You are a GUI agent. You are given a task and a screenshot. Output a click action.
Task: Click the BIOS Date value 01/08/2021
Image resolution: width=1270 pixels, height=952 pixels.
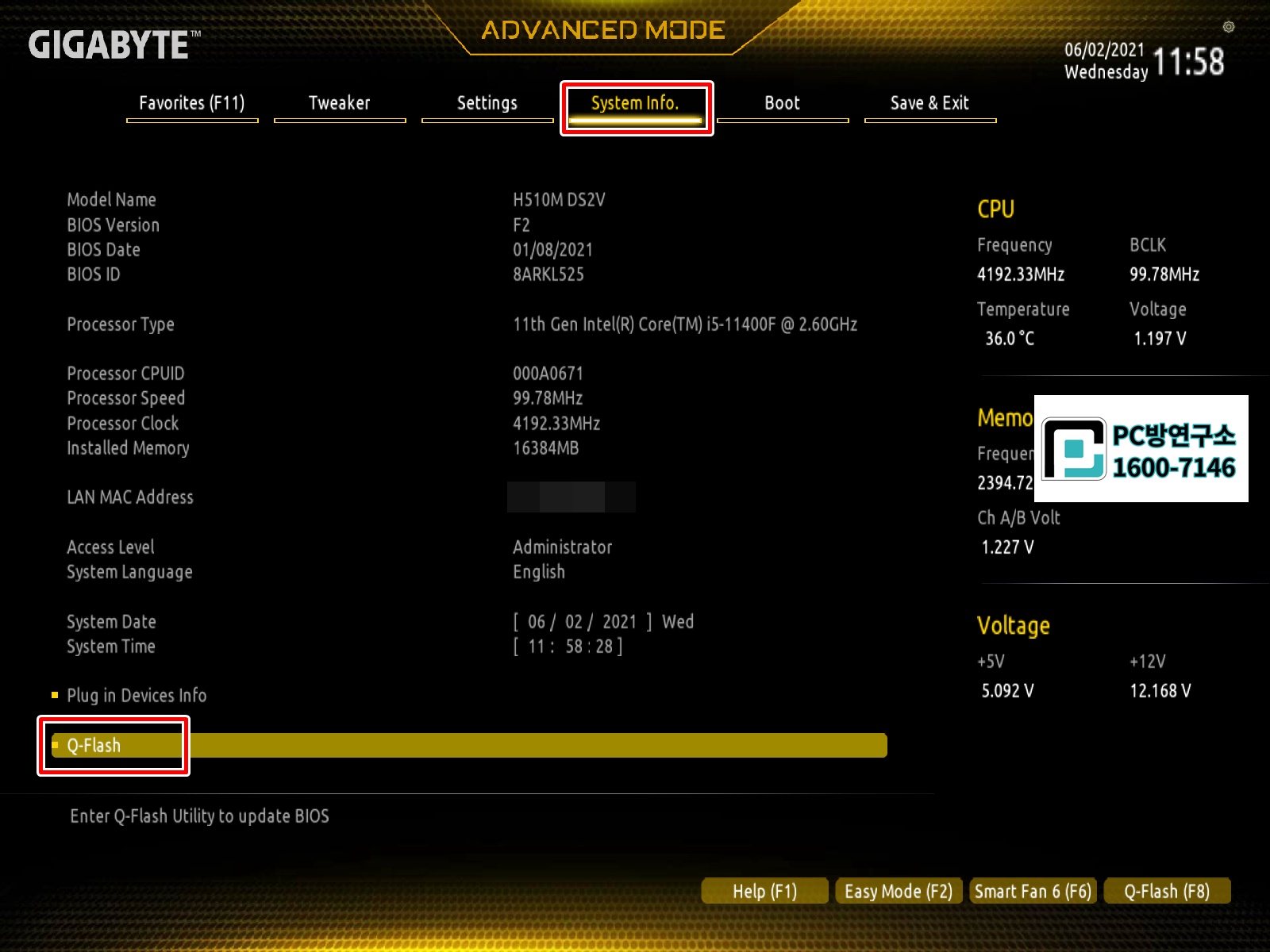(552, 250)
